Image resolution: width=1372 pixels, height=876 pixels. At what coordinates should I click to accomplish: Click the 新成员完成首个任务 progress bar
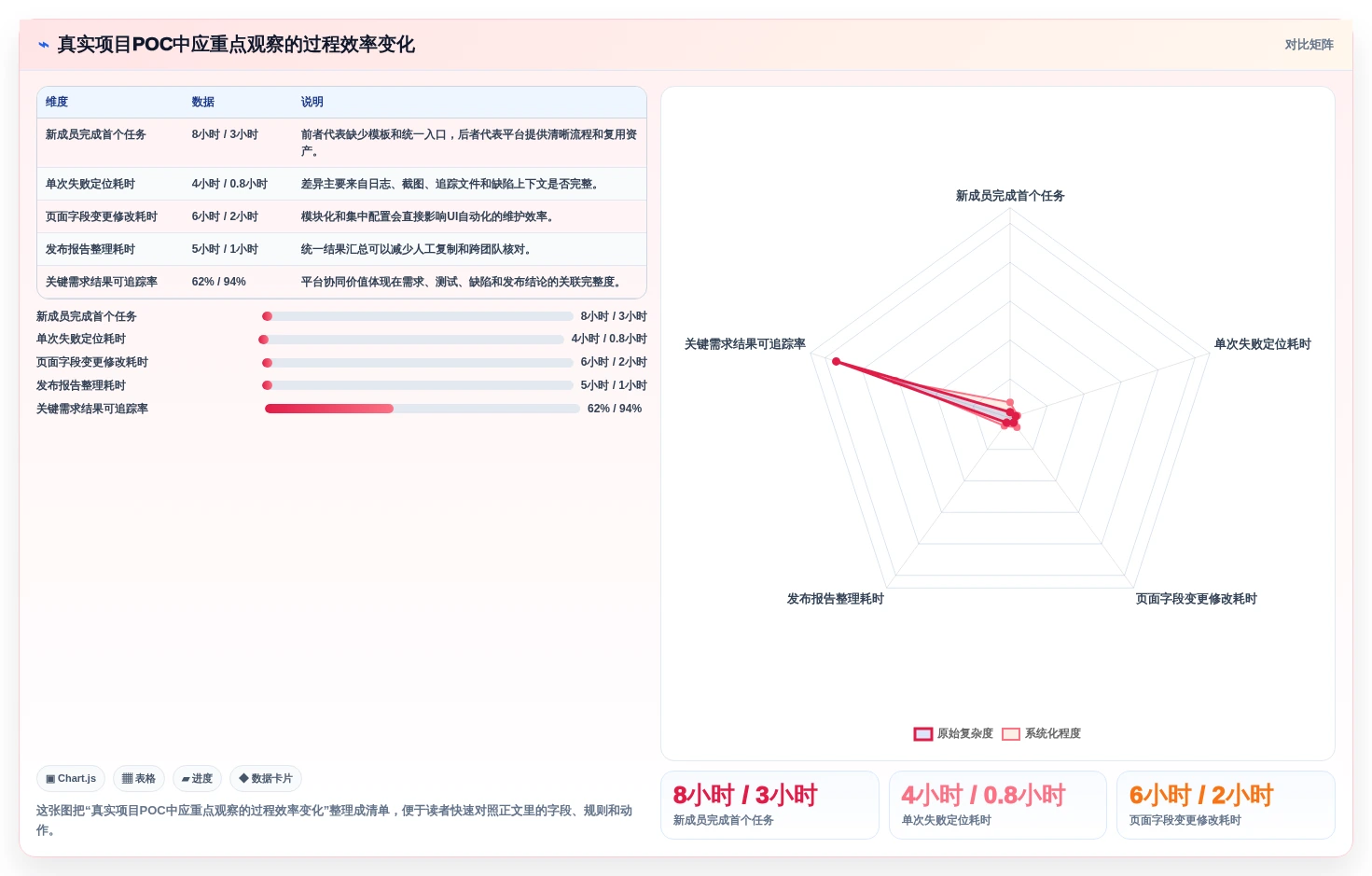click(x=418, y=316)
